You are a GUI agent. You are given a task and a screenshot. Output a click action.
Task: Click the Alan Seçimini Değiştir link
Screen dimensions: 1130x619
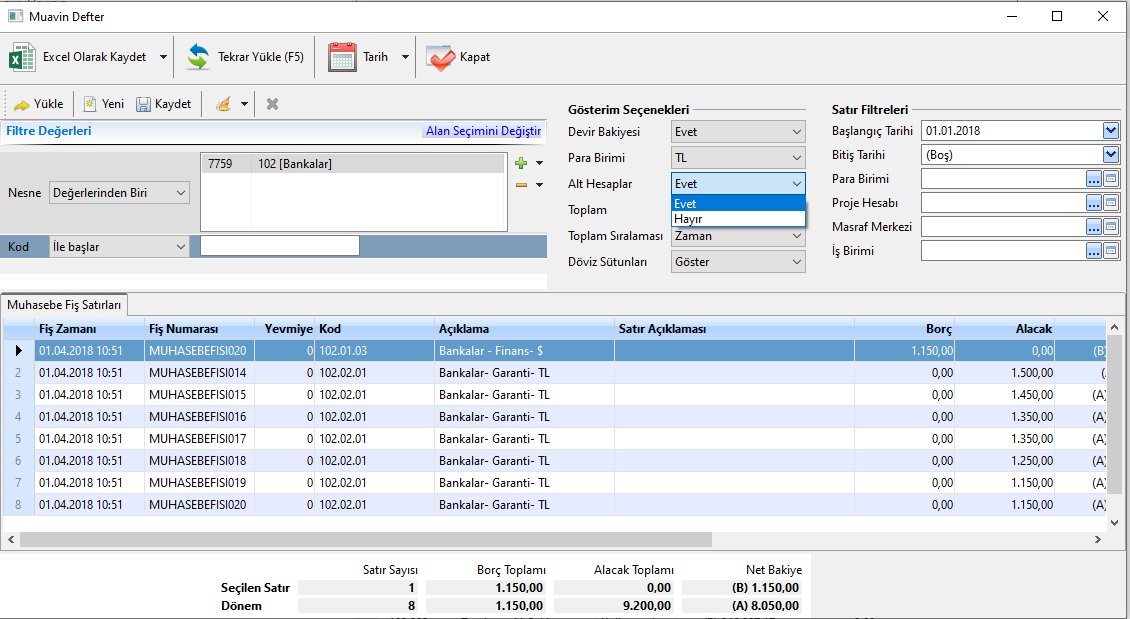click(483, 131)
